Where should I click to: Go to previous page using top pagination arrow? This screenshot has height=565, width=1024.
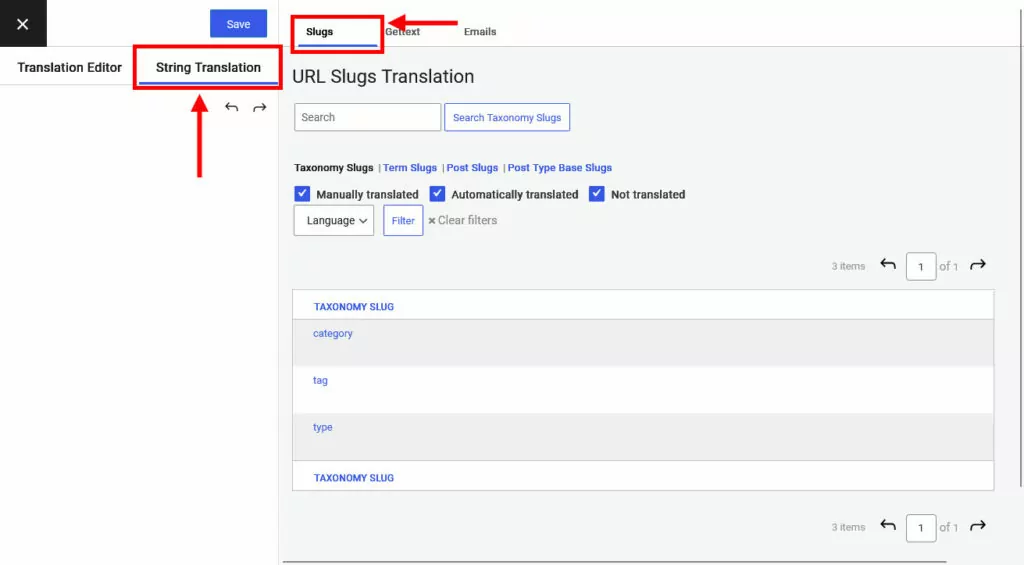point(888,265)
